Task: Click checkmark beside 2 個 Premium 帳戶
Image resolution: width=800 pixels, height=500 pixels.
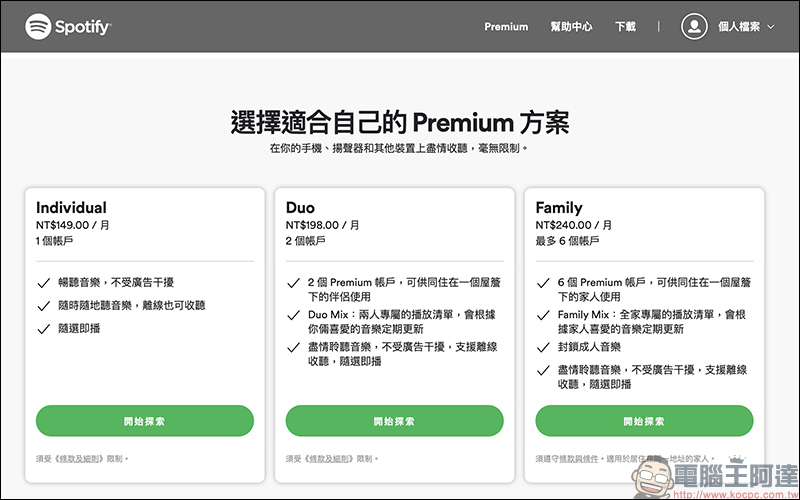Action: [293, 283]
